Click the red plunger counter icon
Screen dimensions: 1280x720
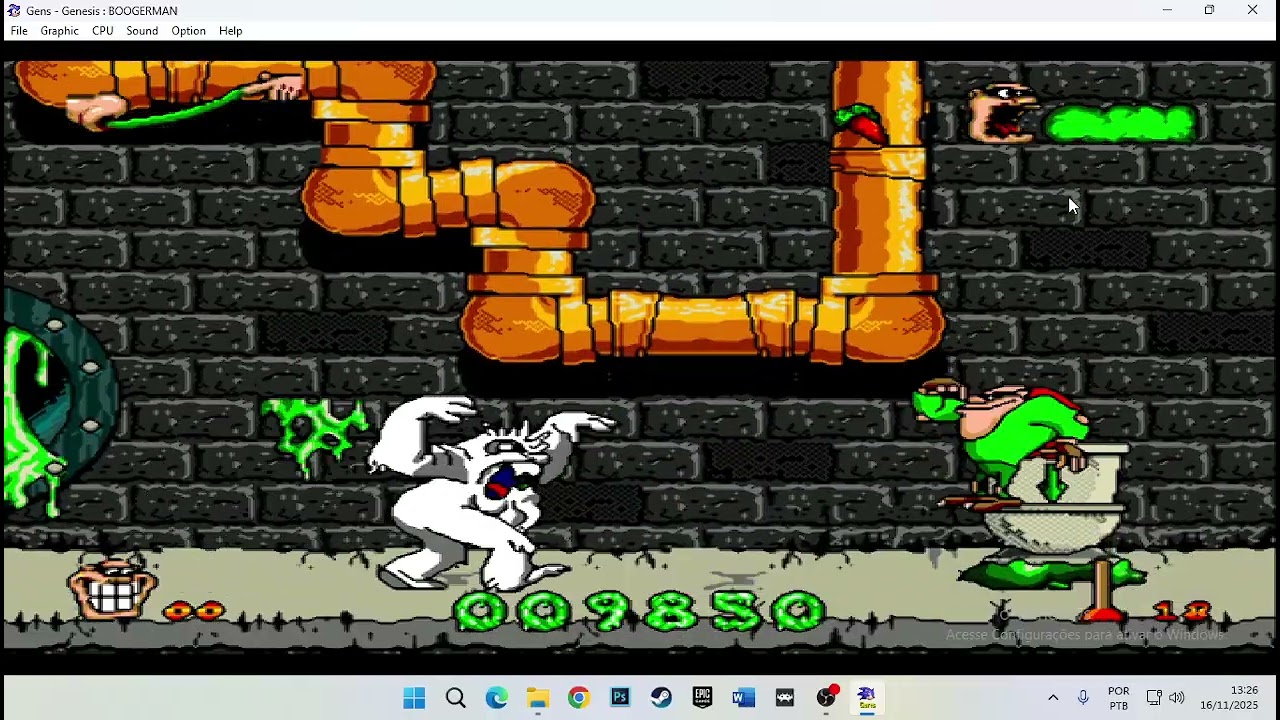[x=1104, y=590]
